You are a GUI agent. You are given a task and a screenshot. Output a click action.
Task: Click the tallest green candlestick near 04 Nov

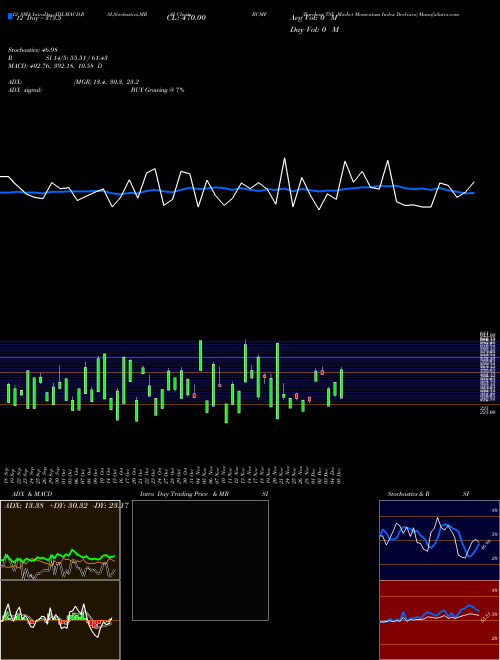[200, 355]
